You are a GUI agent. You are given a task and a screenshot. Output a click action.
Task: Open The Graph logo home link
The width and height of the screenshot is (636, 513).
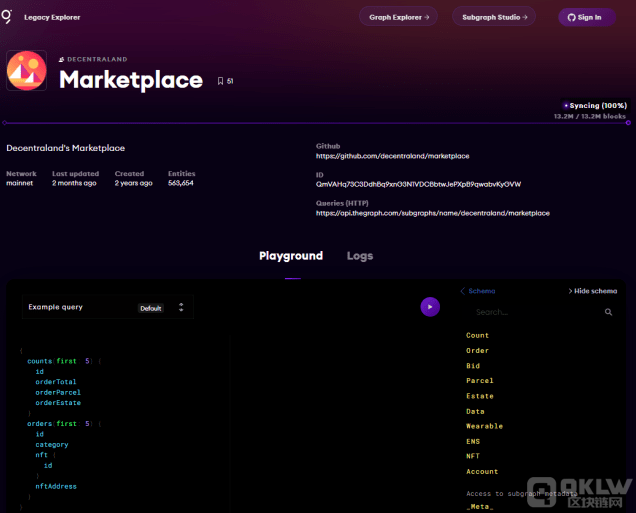tap(6, 17)
